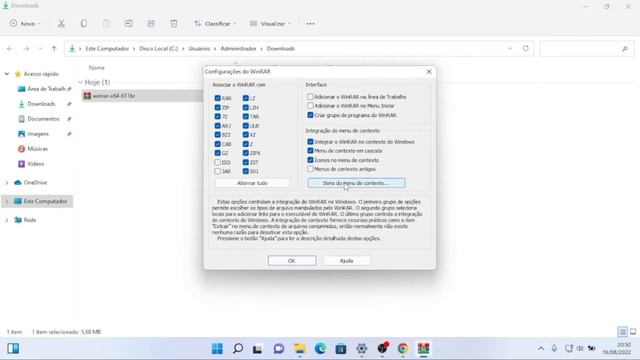Select Este Computador in sidebar
The width and height of the screenshot is (640, 360).
[x=38, y=201]
